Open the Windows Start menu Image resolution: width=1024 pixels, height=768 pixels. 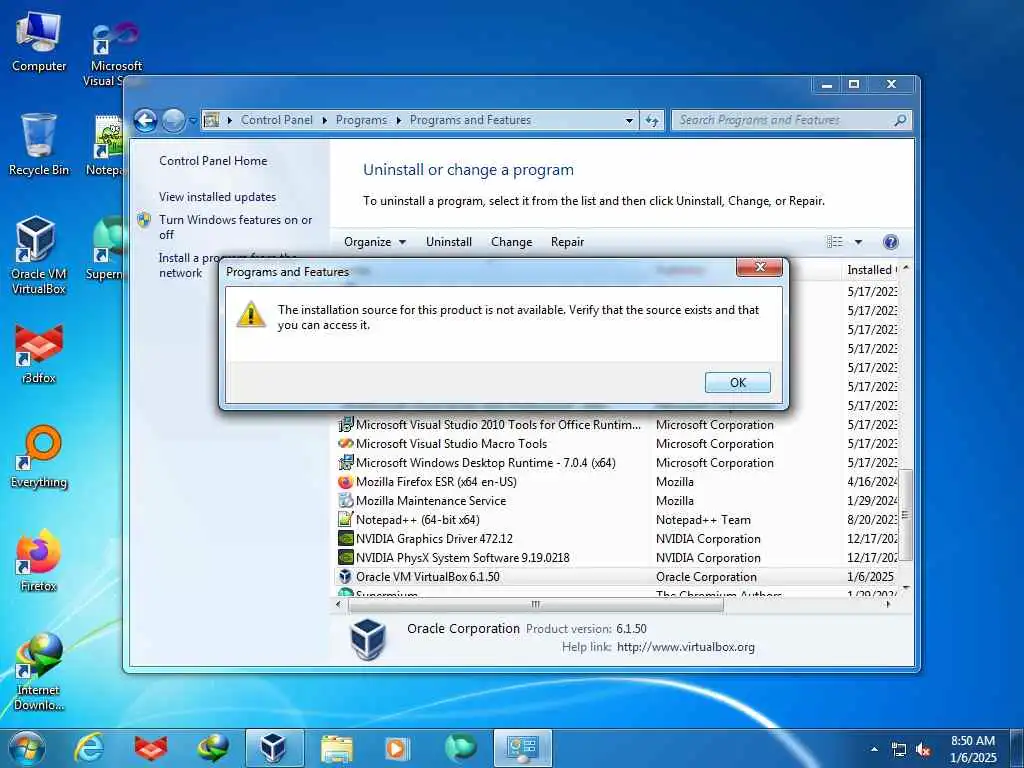27,748
